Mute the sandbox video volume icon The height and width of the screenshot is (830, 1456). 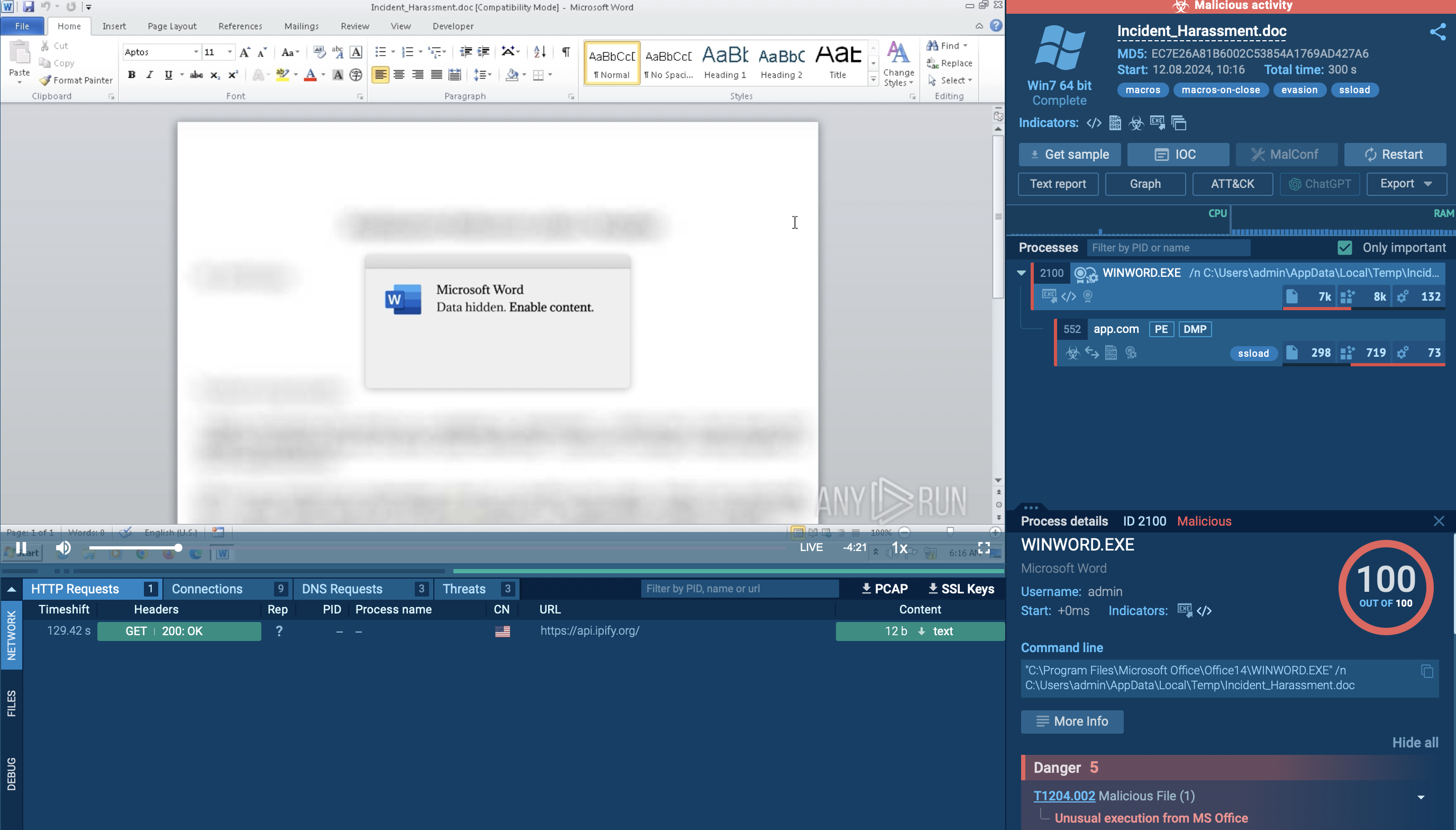coord(63,548)
